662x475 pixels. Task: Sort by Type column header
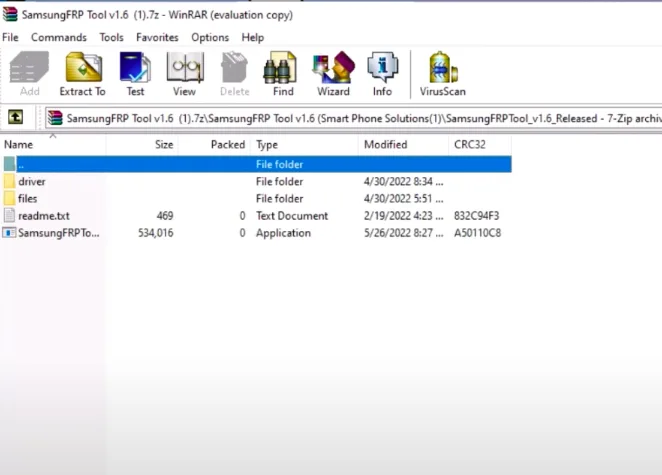click(x=304, y=144)
